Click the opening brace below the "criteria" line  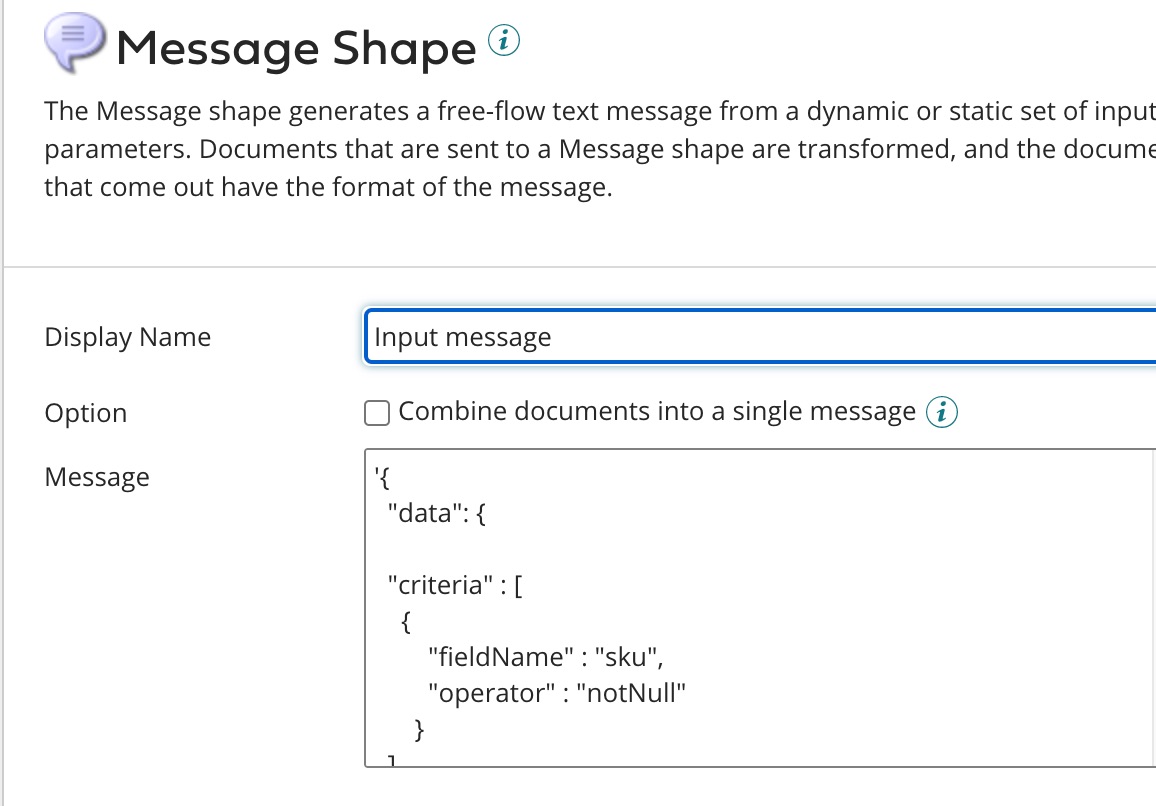[405, 622]
